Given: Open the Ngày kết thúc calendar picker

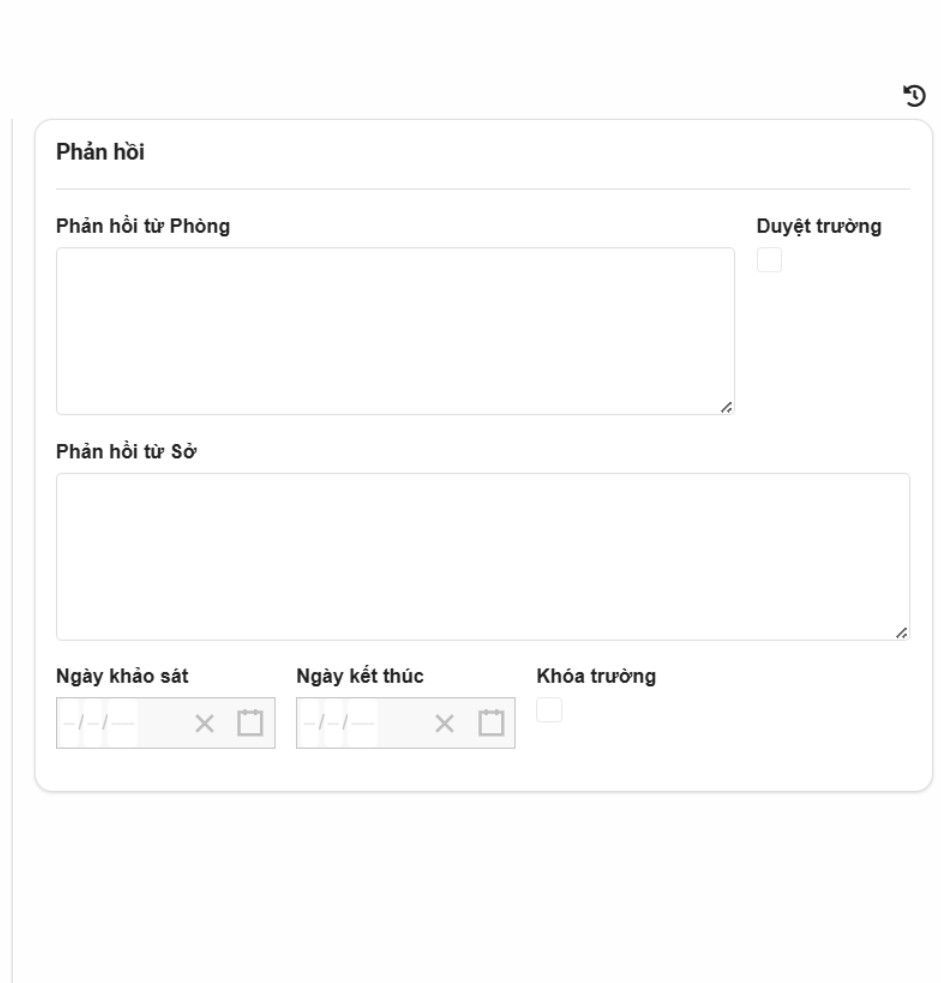Looking at the screenshot, I should pyautogui.click(x=490, y=722).
